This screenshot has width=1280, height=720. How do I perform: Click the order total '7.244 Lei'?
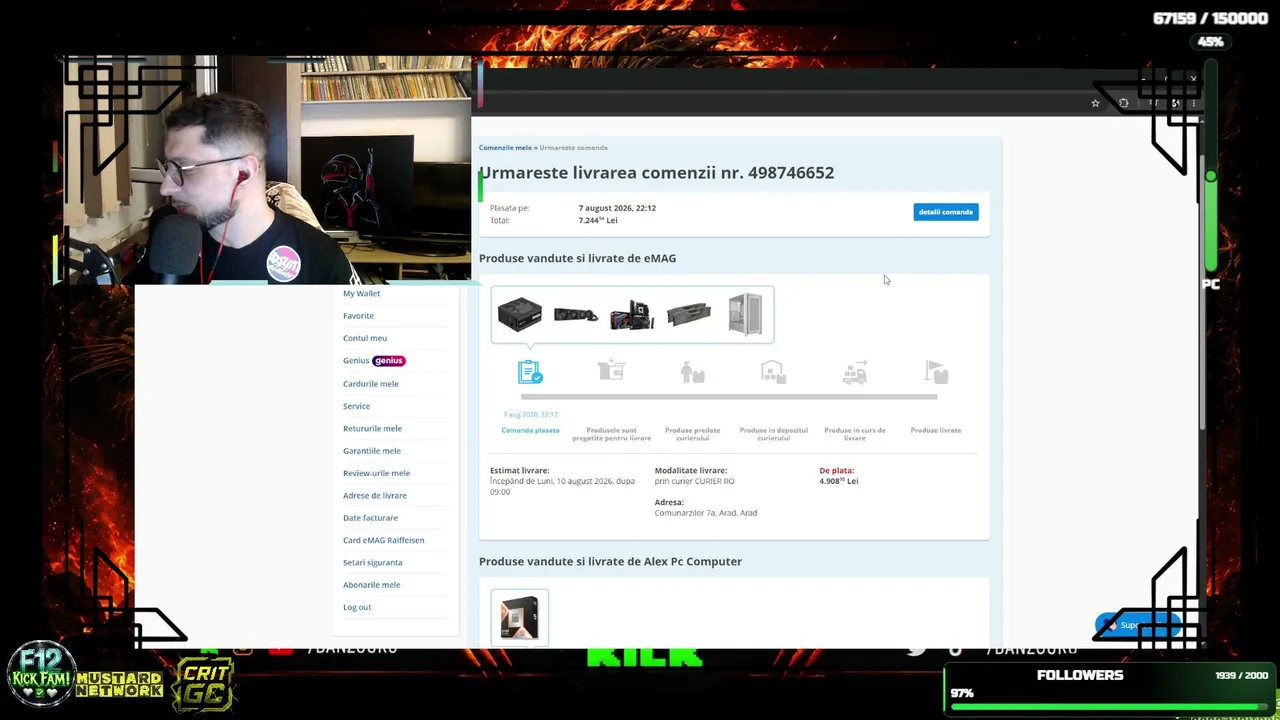598,220
